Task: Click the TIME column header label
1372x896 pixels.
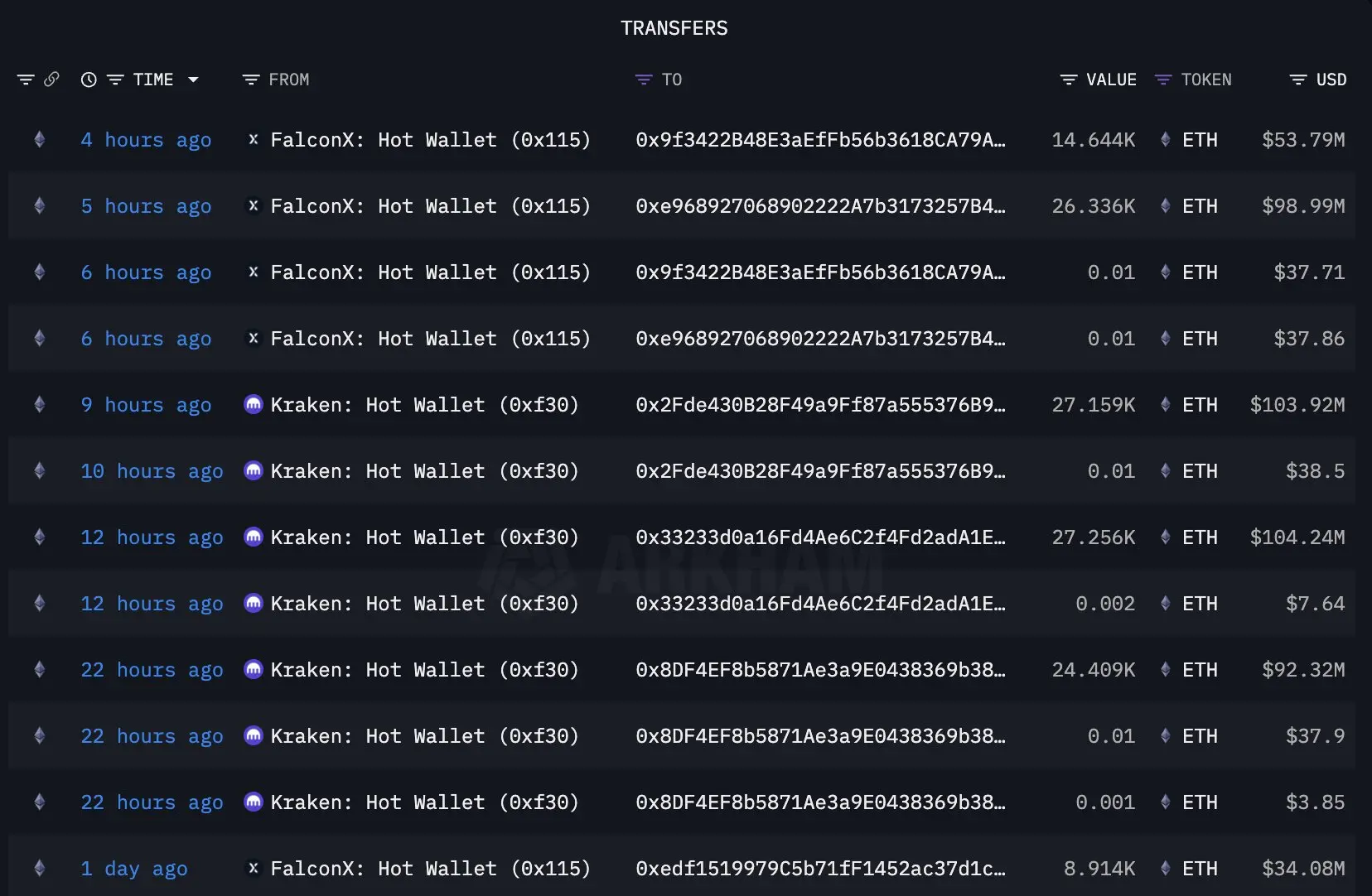Action: 153,79
